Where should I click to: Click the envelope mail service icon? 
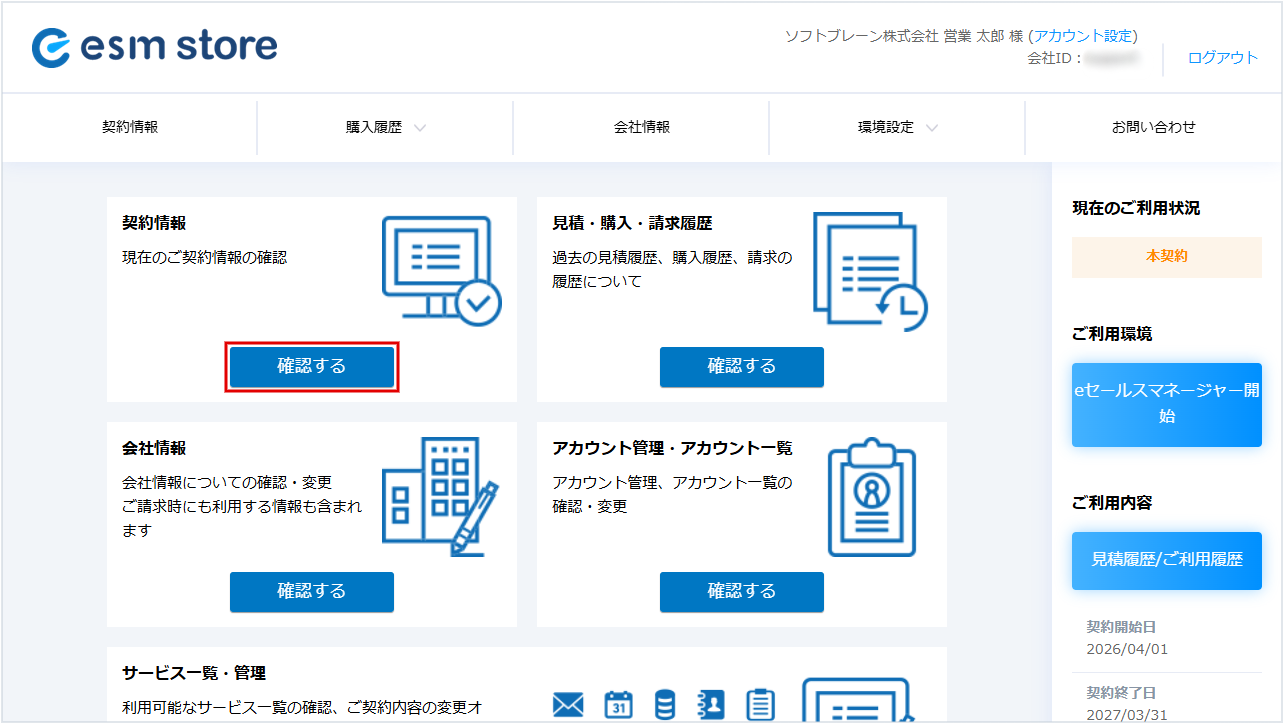568,705
